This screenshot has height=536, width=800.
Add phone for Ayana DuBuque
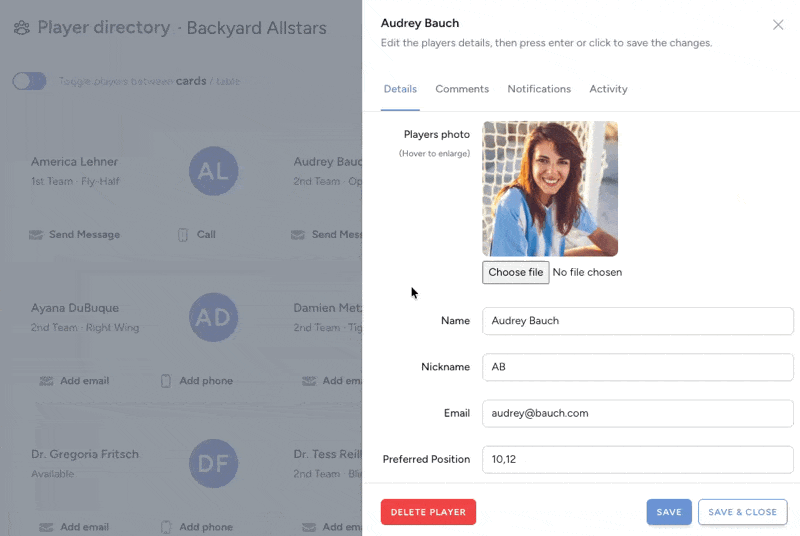[196, 381]
